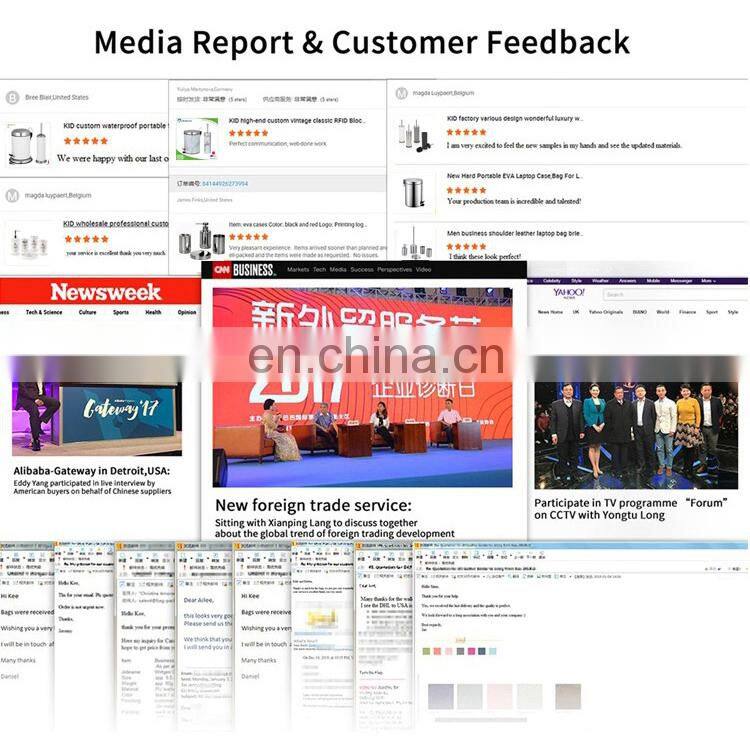Go to Perspectives in CNN Business navigation
The width and height of the screenshot is (750, 744).
coord(394,269)
